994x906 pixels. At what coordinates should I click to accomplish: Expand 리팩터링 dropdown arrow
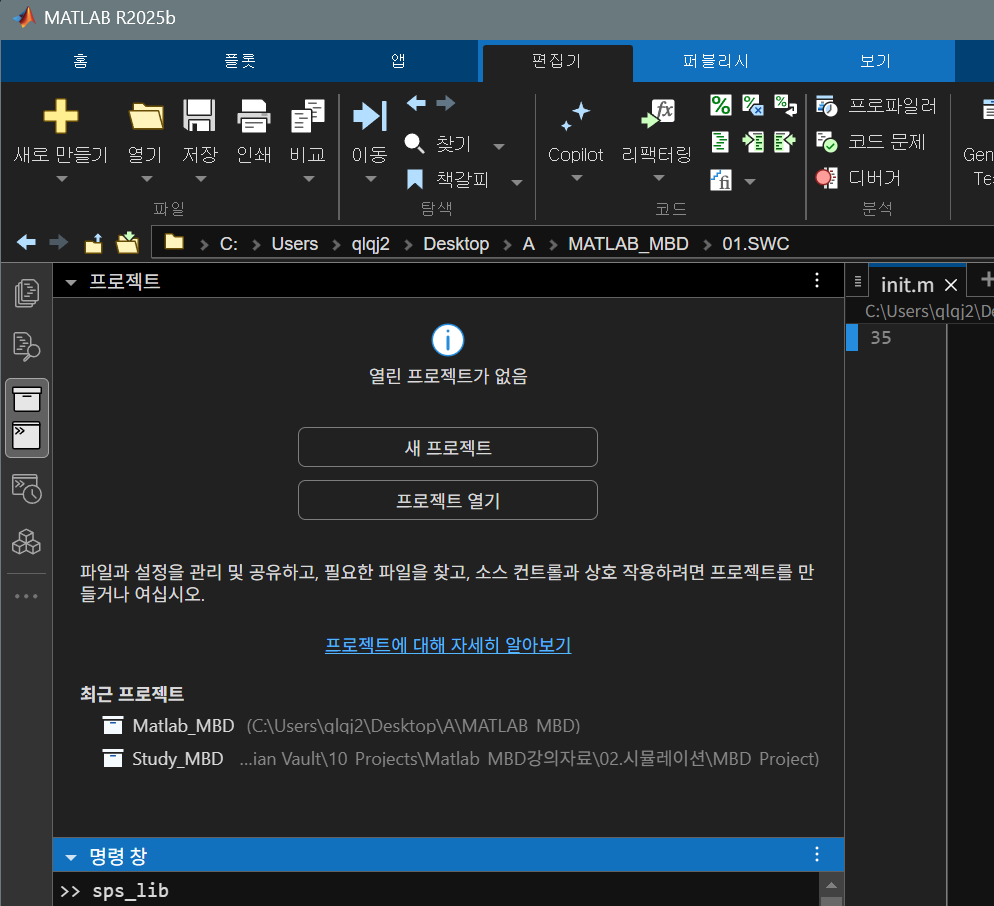tap(658, 178)
